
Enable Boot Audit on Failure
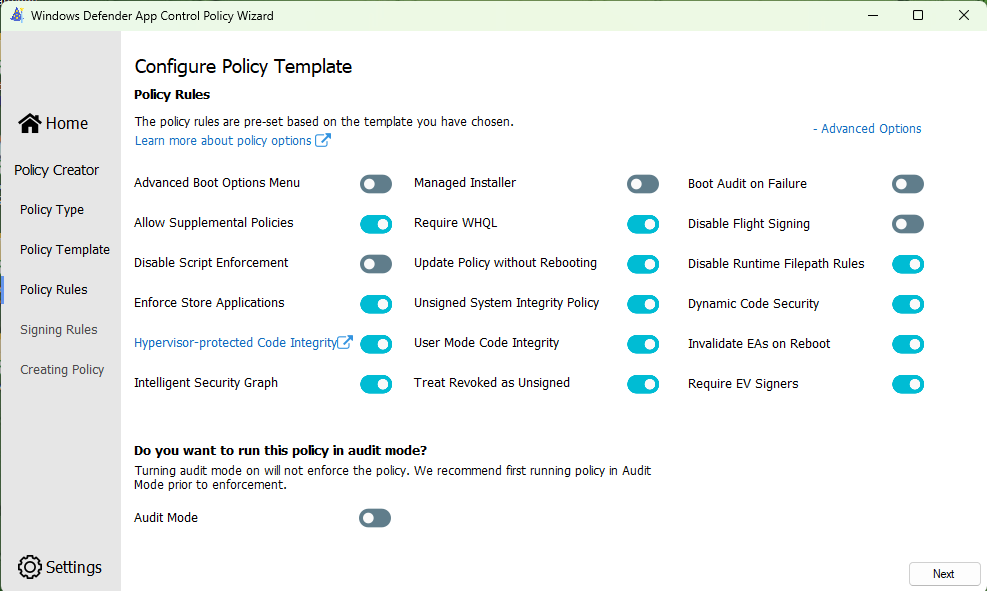click(x=908, y=184)
